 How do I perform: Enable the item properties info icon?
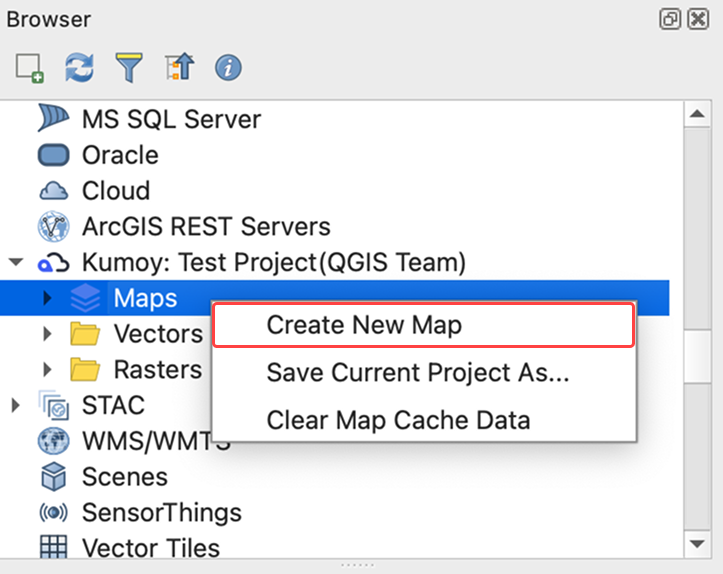228,68
